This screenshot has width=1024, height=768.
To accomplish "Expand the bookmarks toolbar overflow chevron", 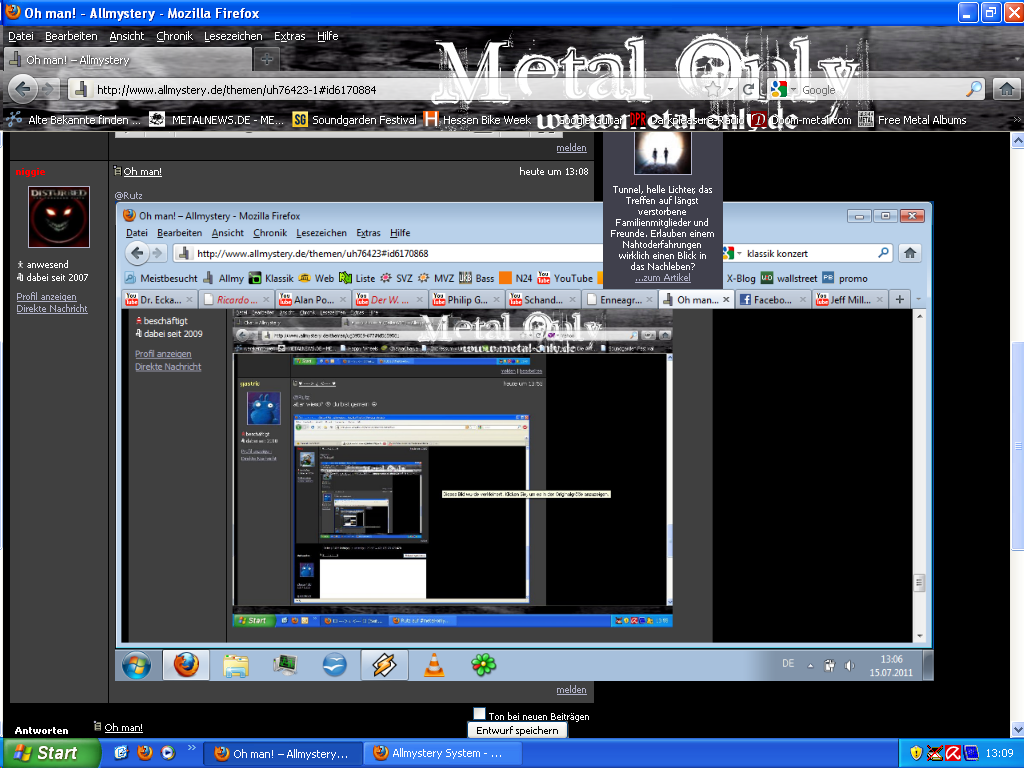I will click(x=1016, y=120).
